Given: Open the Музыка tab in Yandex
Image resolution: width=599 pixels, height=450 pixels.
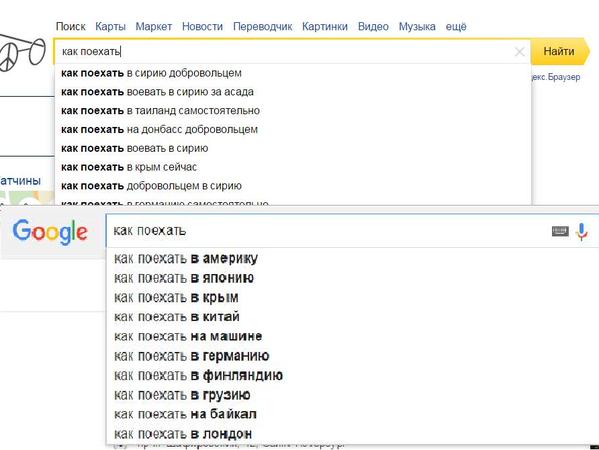Looking at the screenshot, I should (417, 26).
